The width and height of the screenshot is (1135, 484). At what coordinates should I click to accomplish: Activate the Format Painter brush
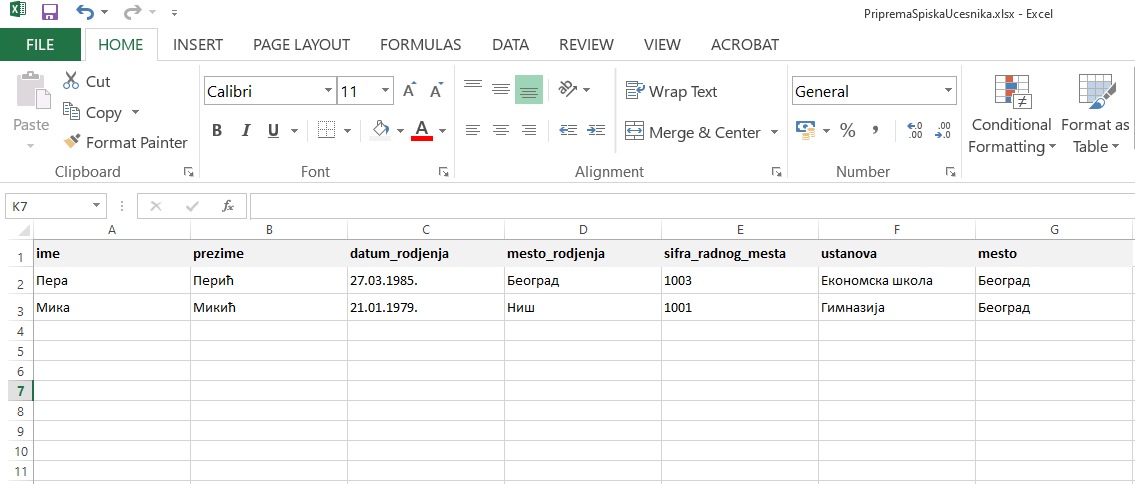[125, 143]
